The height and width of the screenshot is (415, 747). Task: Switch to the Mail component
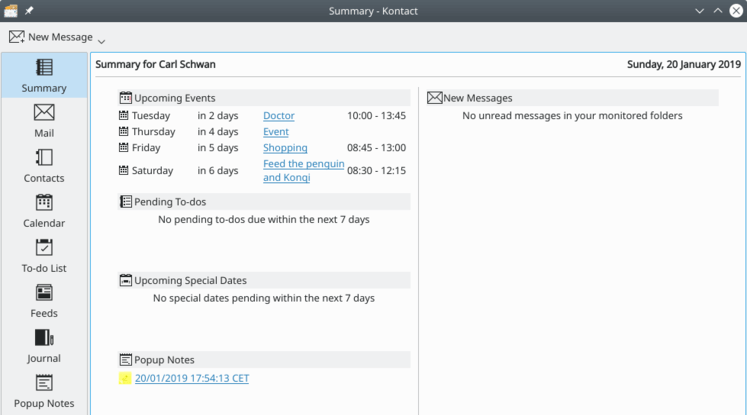point(44,121)
